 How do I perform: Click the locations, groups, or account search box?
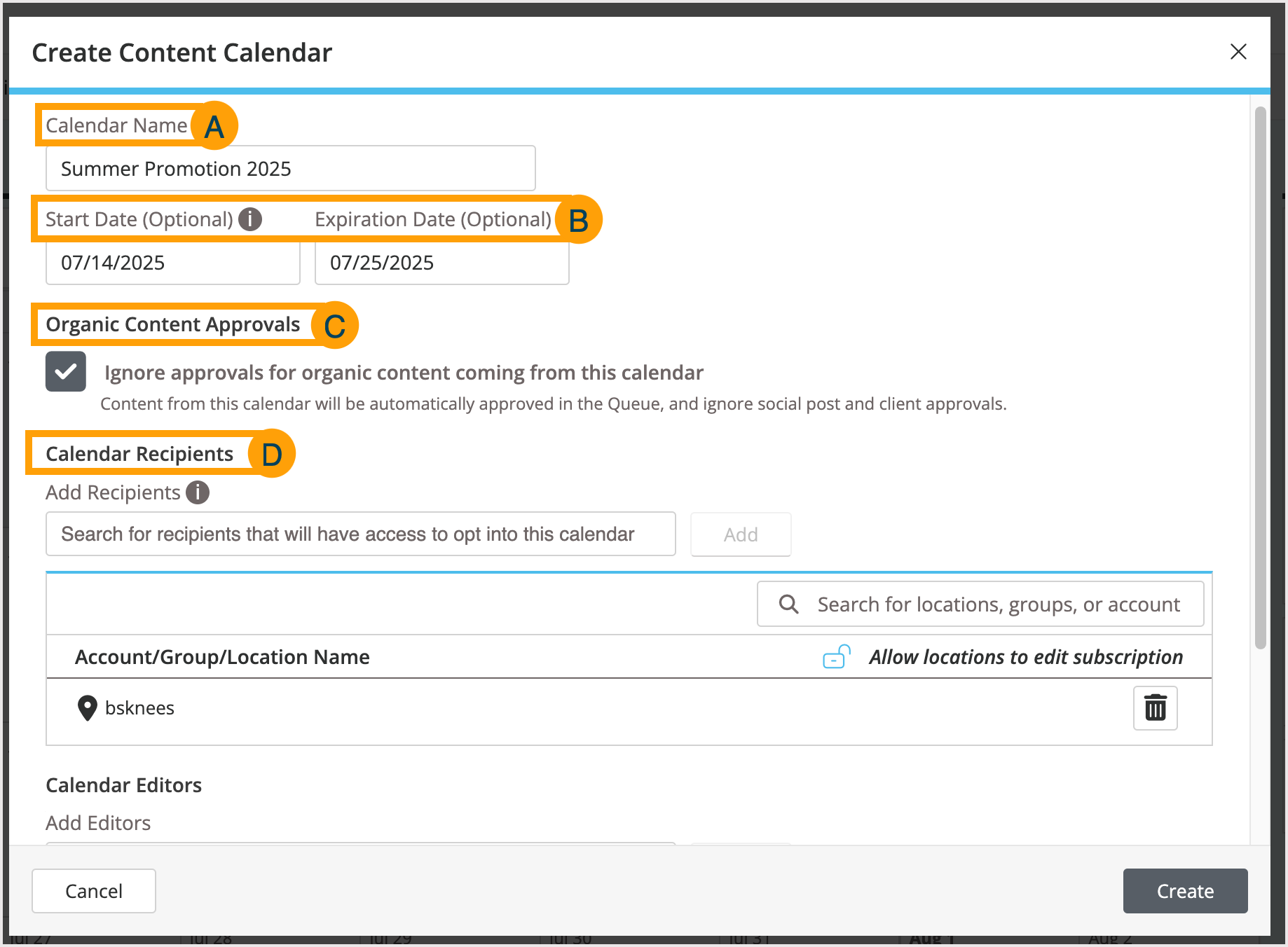998,604
